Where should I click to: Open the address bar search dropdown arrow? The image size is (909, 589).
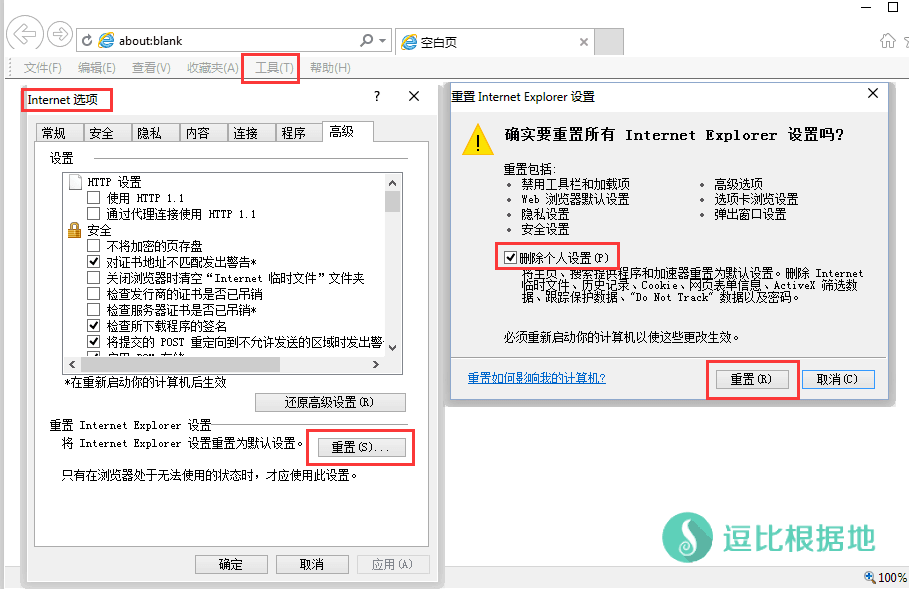pos(383,41)
